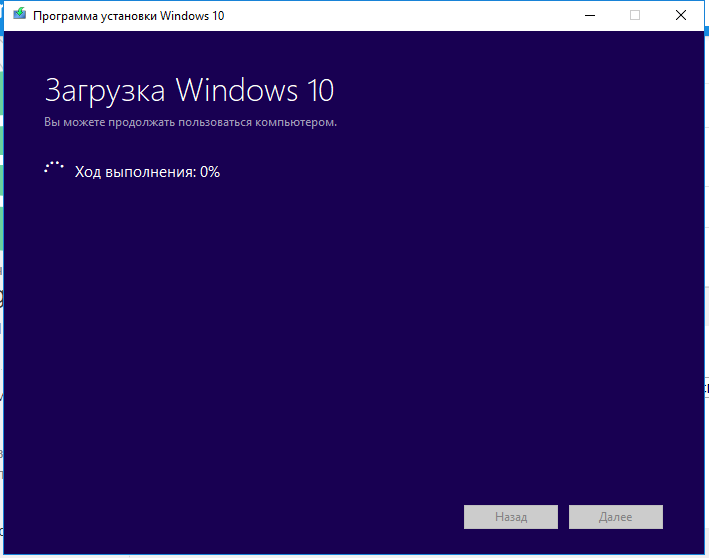Image resolution: width=709 pixels, height=558 pixels.
Task: Close the Windows 10 setup window
Action: [681, 15]
